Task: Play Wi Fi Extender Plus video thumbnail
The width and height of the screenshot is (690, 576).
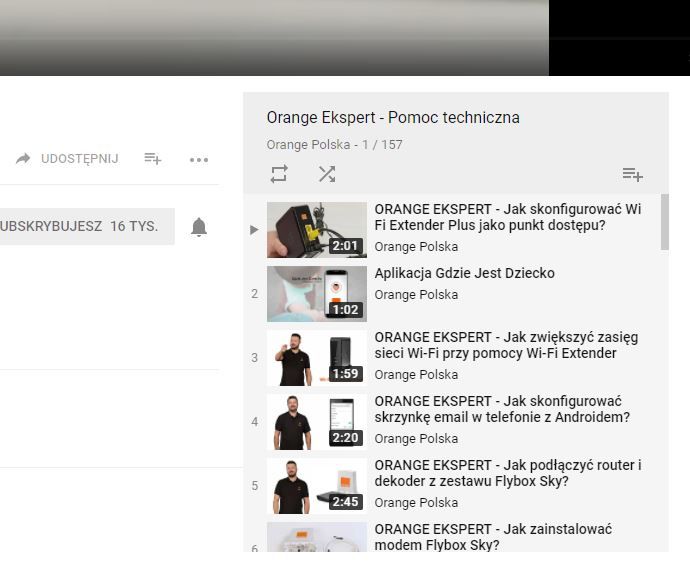Action: click(x=316, y=230)
